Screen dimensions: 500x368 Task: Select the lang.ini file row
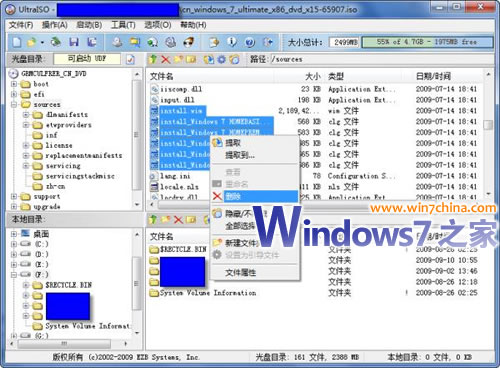tap(175, 176)
